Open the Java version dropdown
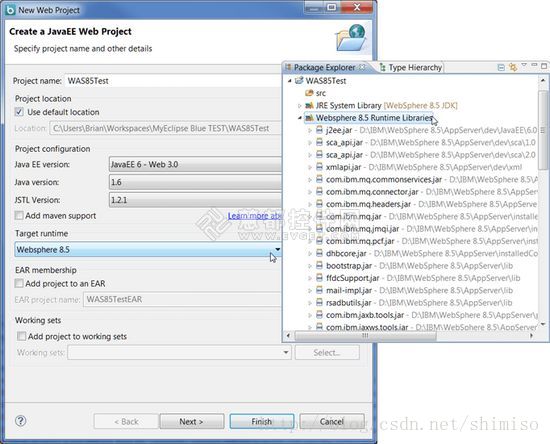Viewport: 550px width, 444px height. point(195,182)
